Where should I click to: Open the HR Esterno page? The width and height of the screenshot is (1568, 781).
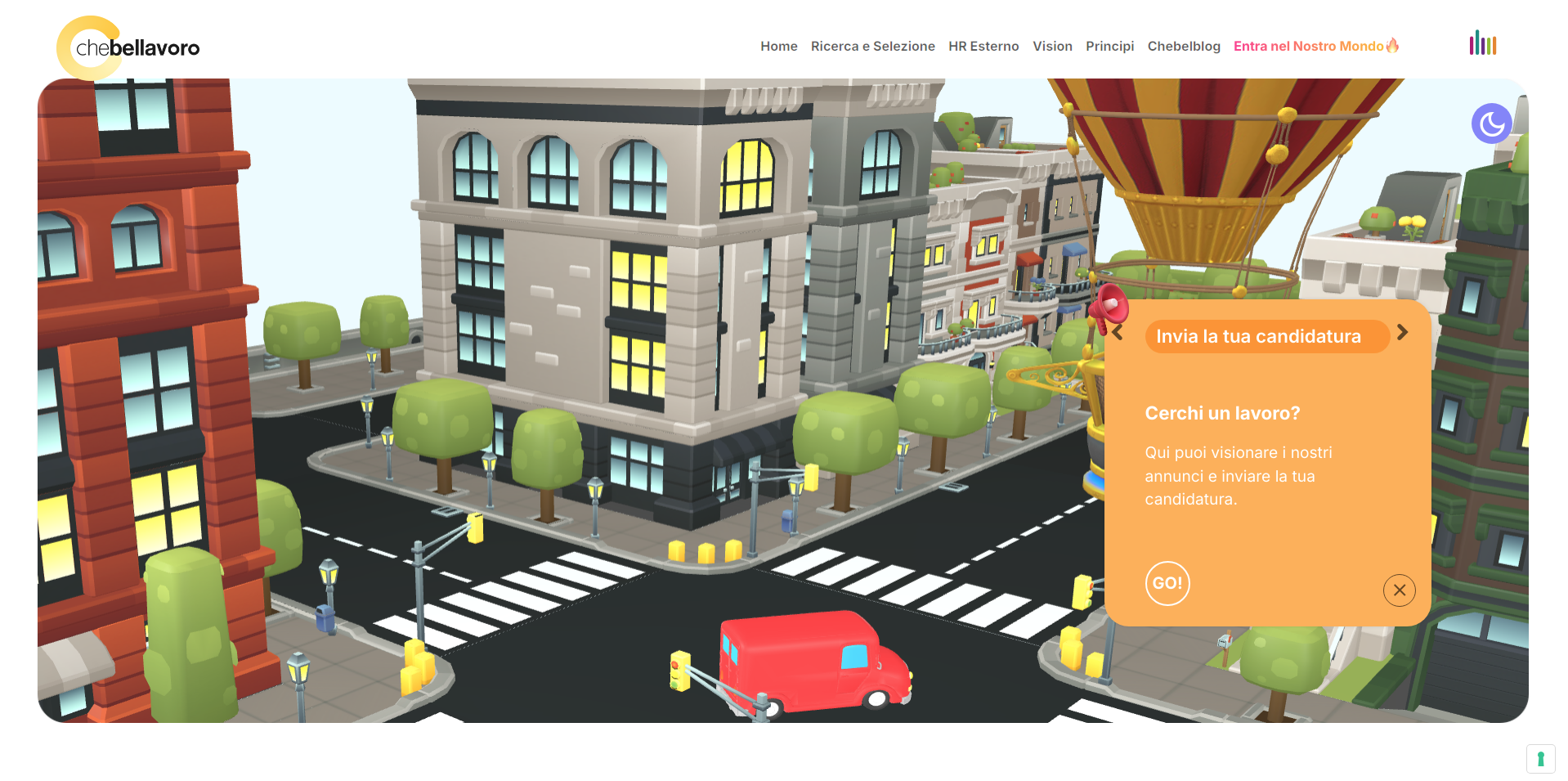tap(983, 47)
